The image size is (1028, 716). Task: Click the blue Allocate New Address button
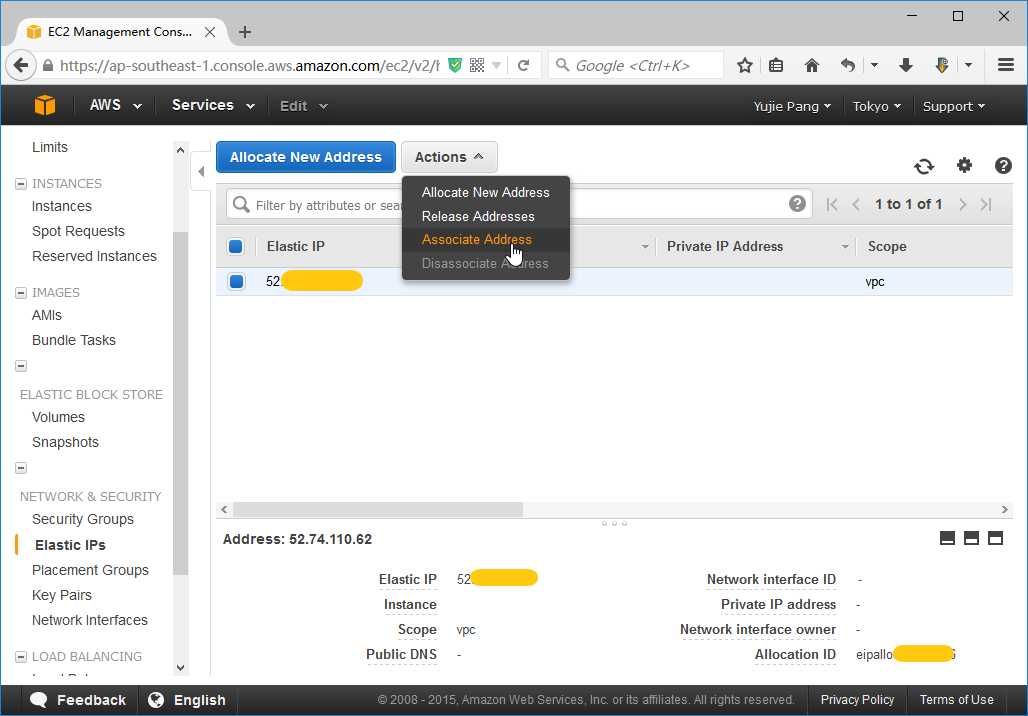tap(306, 157)
